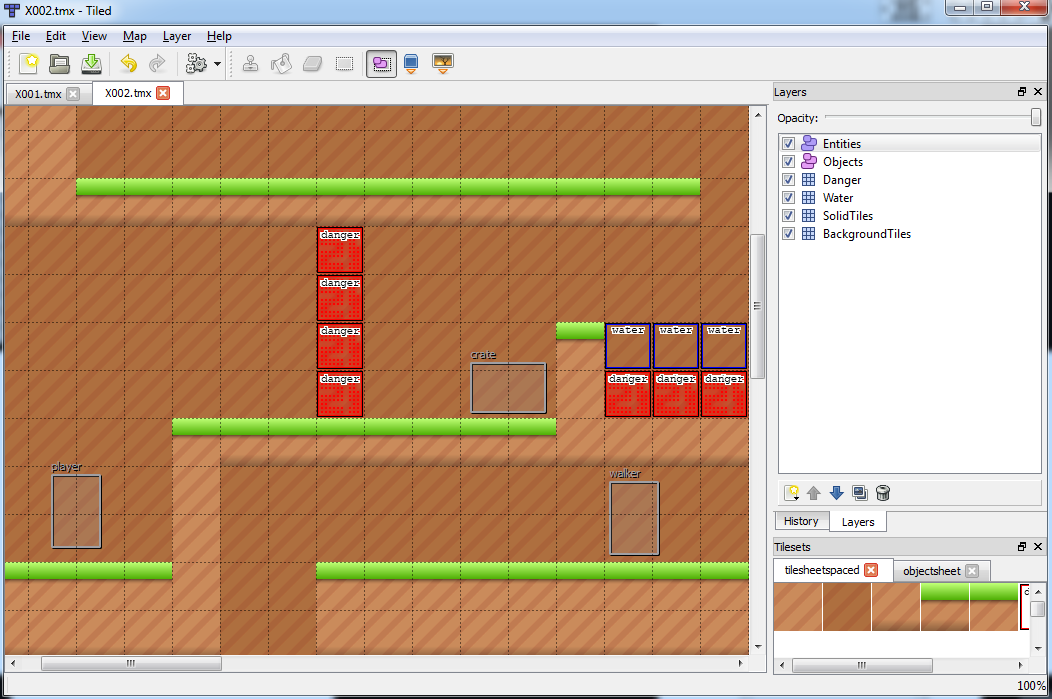1052x699 pixels.
Task: Close the objectsheet tileset tab
Action: [x=972, y=571]
